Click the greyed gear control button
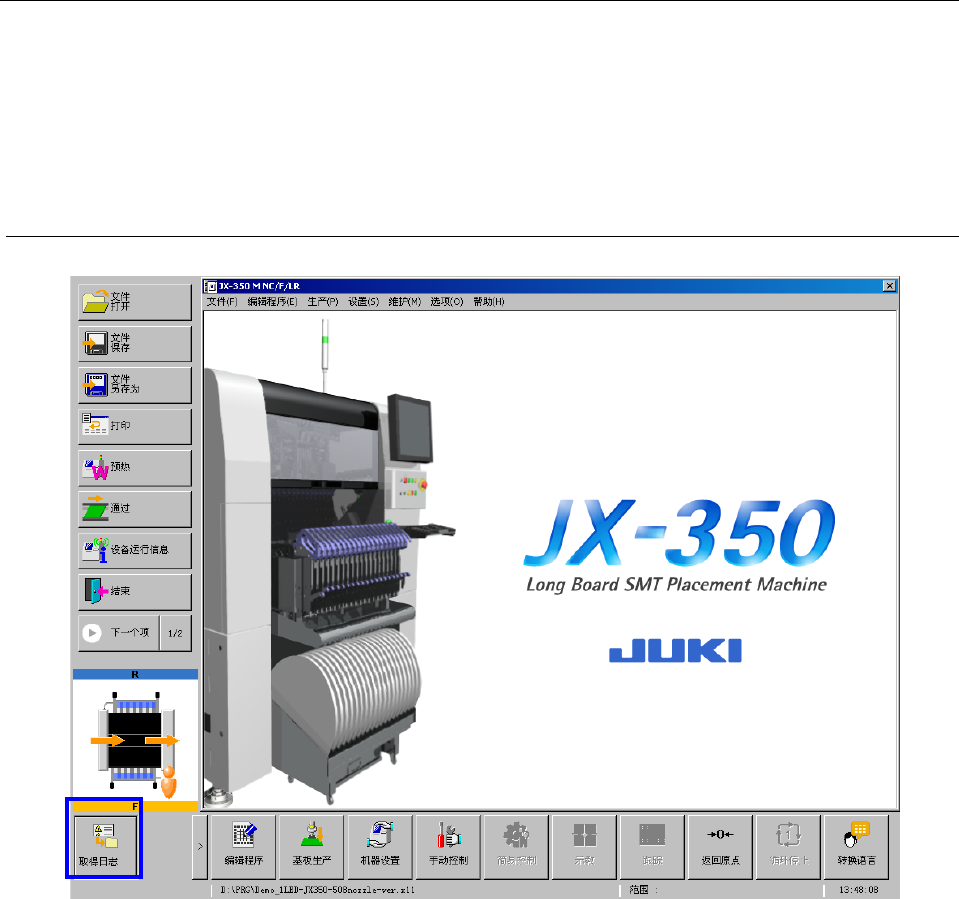 [x=517, y=846]
